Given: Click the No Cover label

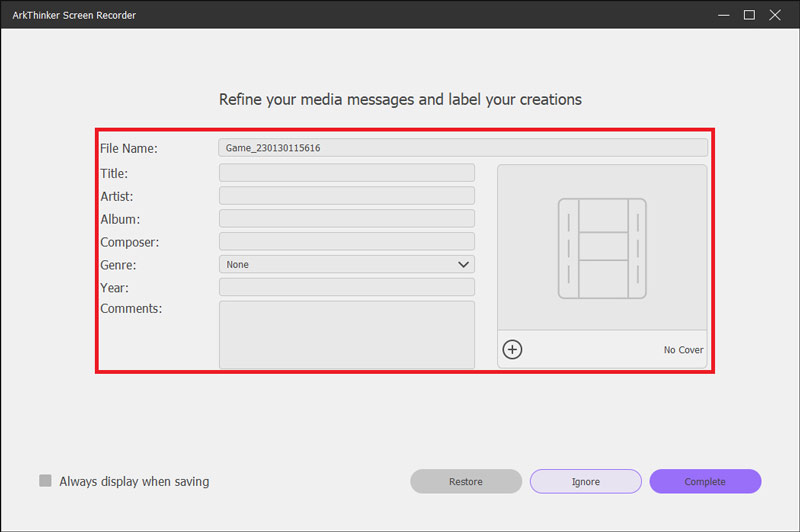Looking at the screenshot, I should pyautogui.click(x=683, y=350).
